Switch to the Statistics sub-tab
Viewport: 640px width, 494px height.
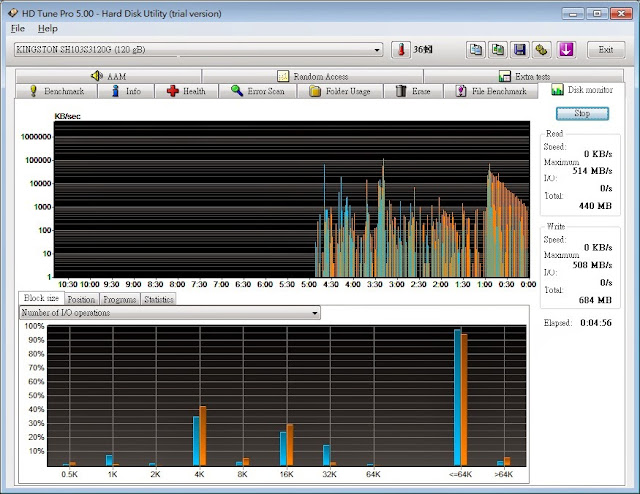tap(159, 299)
